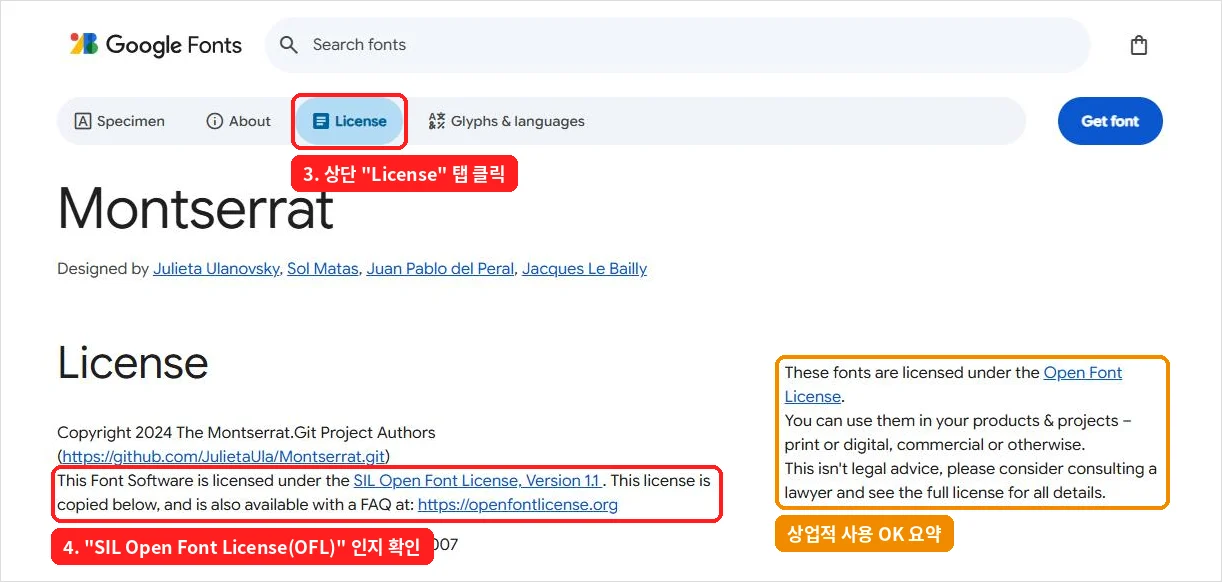Click the Get font button
This screenshot has height=582, width=1222.
(1110, 121)
